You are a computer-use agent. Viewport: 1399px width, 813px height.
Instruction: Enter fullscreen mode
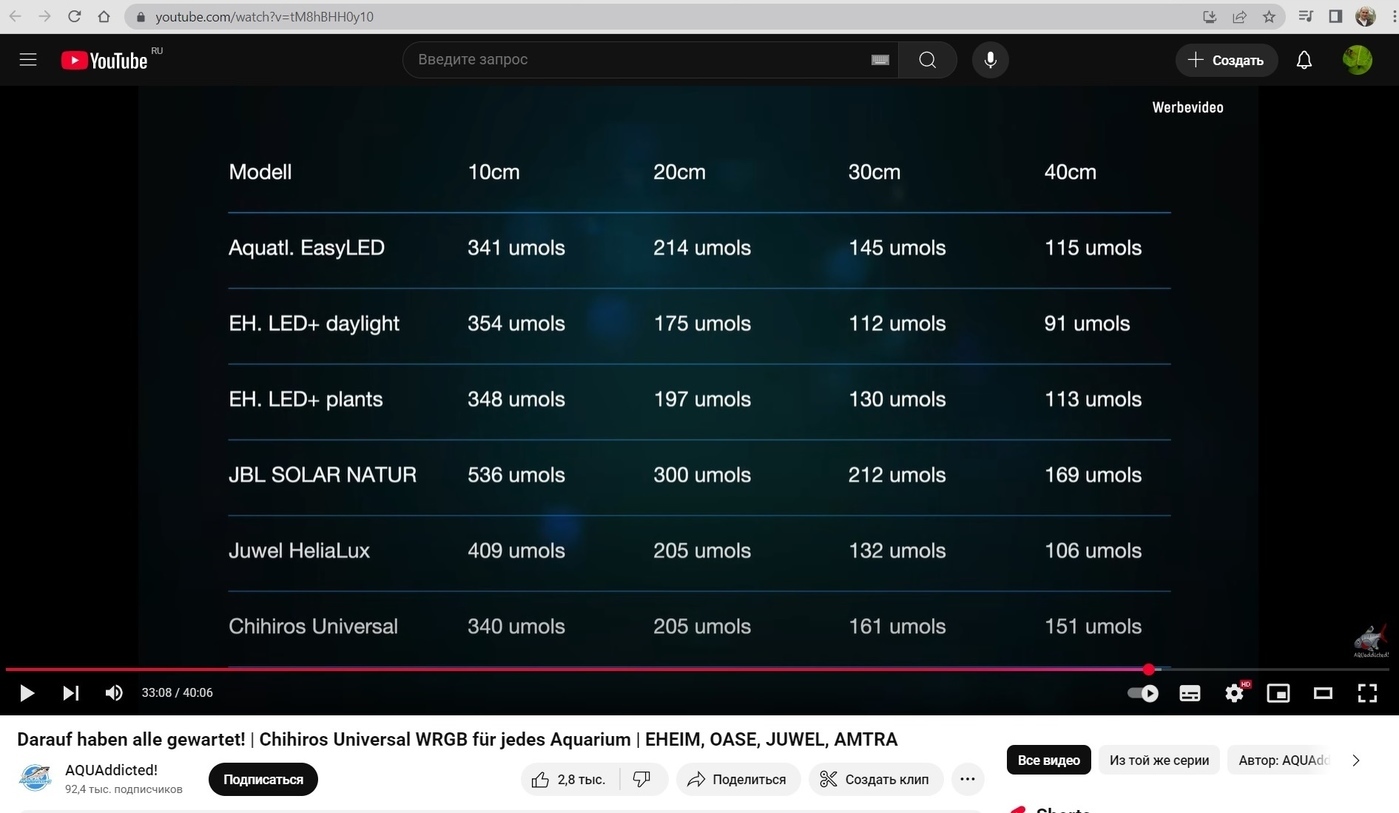click(x=1367, y=693)
